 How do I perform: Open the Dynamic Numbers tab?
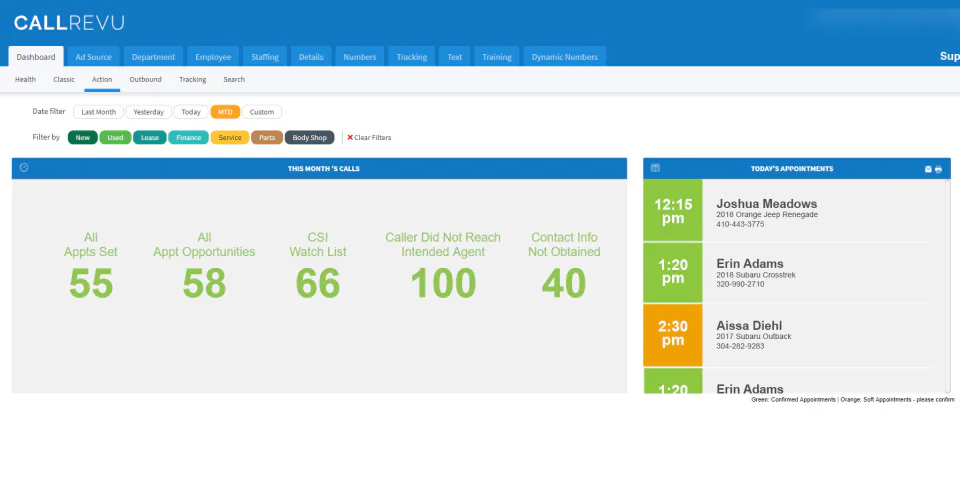564,57
